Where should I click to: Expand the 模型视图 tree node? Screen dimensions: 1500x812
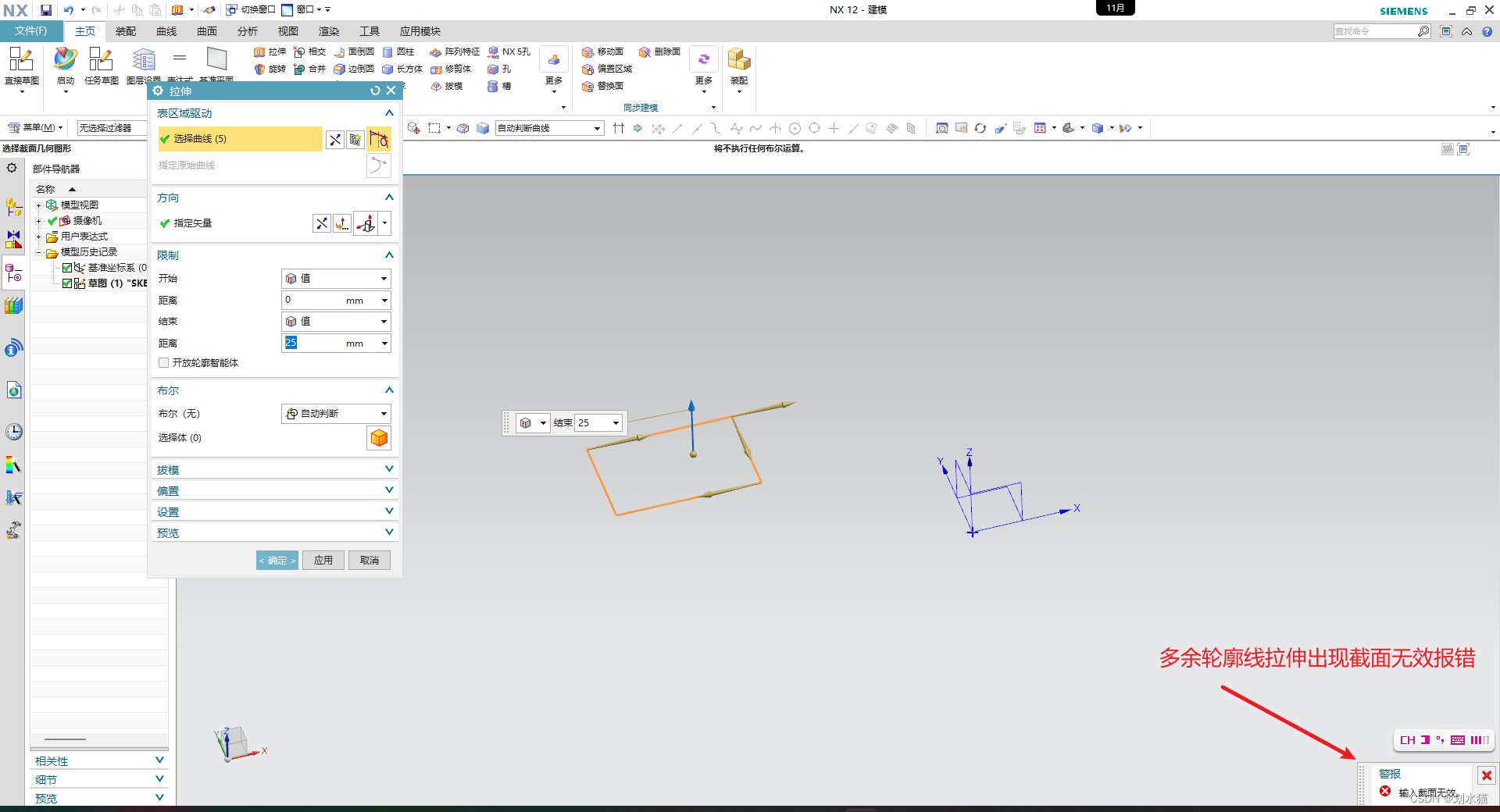(38, 205)
